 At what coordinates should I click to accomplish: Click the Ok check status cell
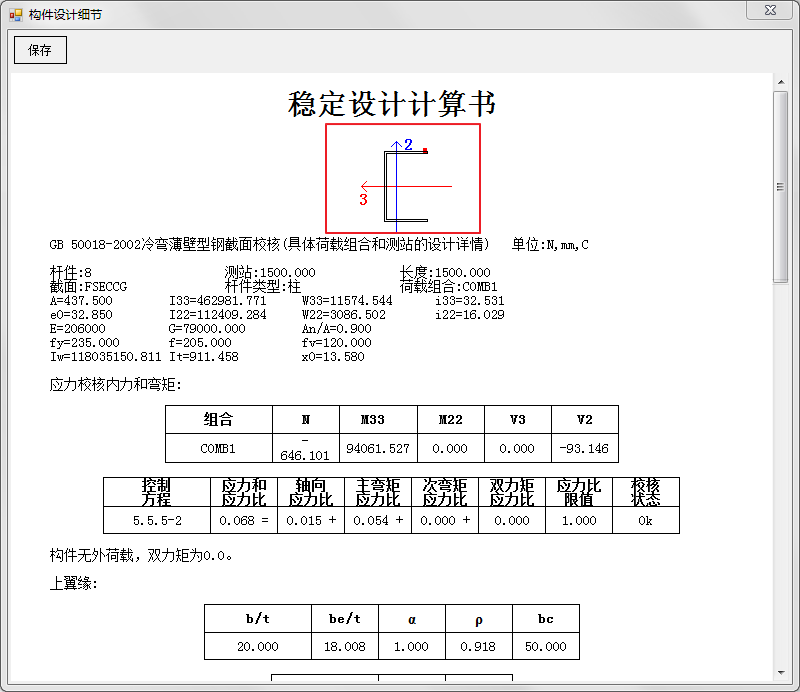[x=645, y=520]
